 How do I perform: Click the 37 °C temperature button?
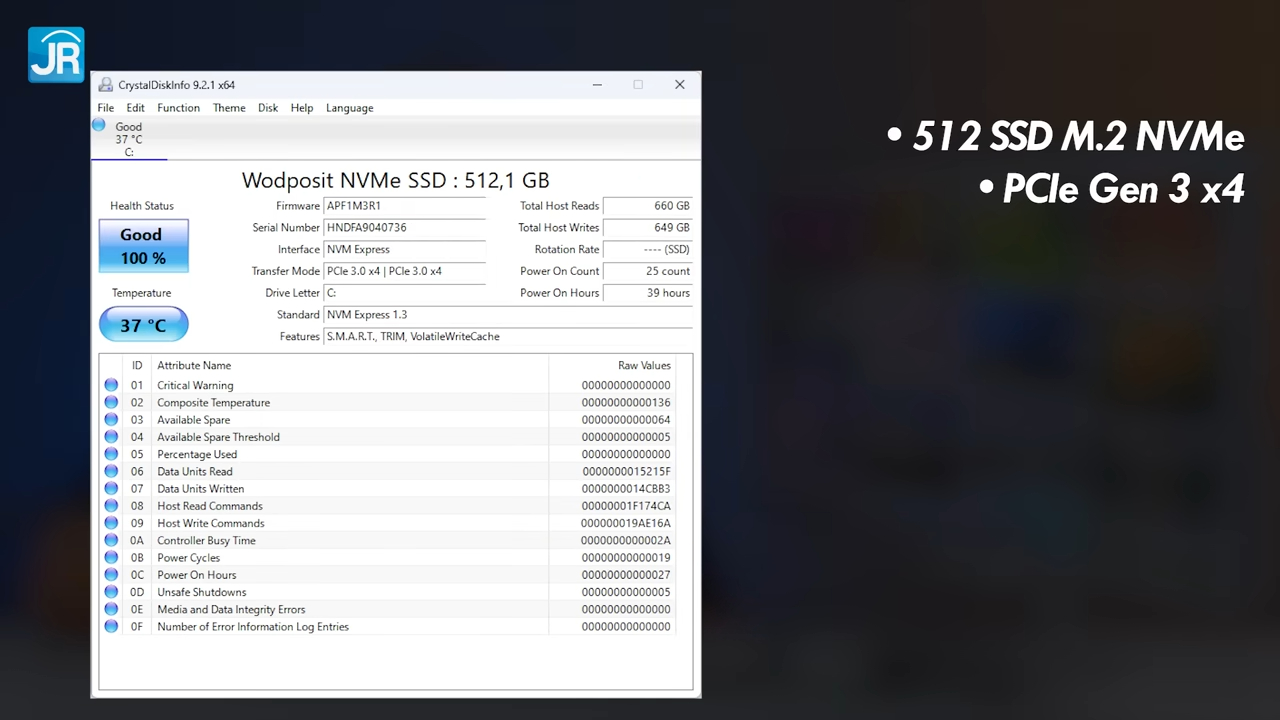pos(143,325)
